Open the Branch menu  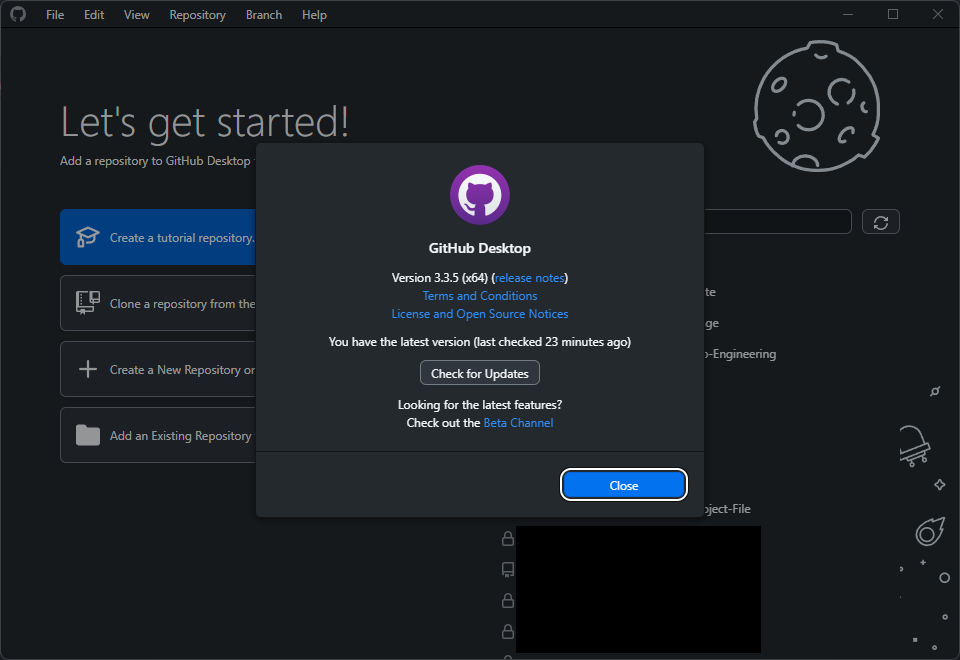point(263,14)
